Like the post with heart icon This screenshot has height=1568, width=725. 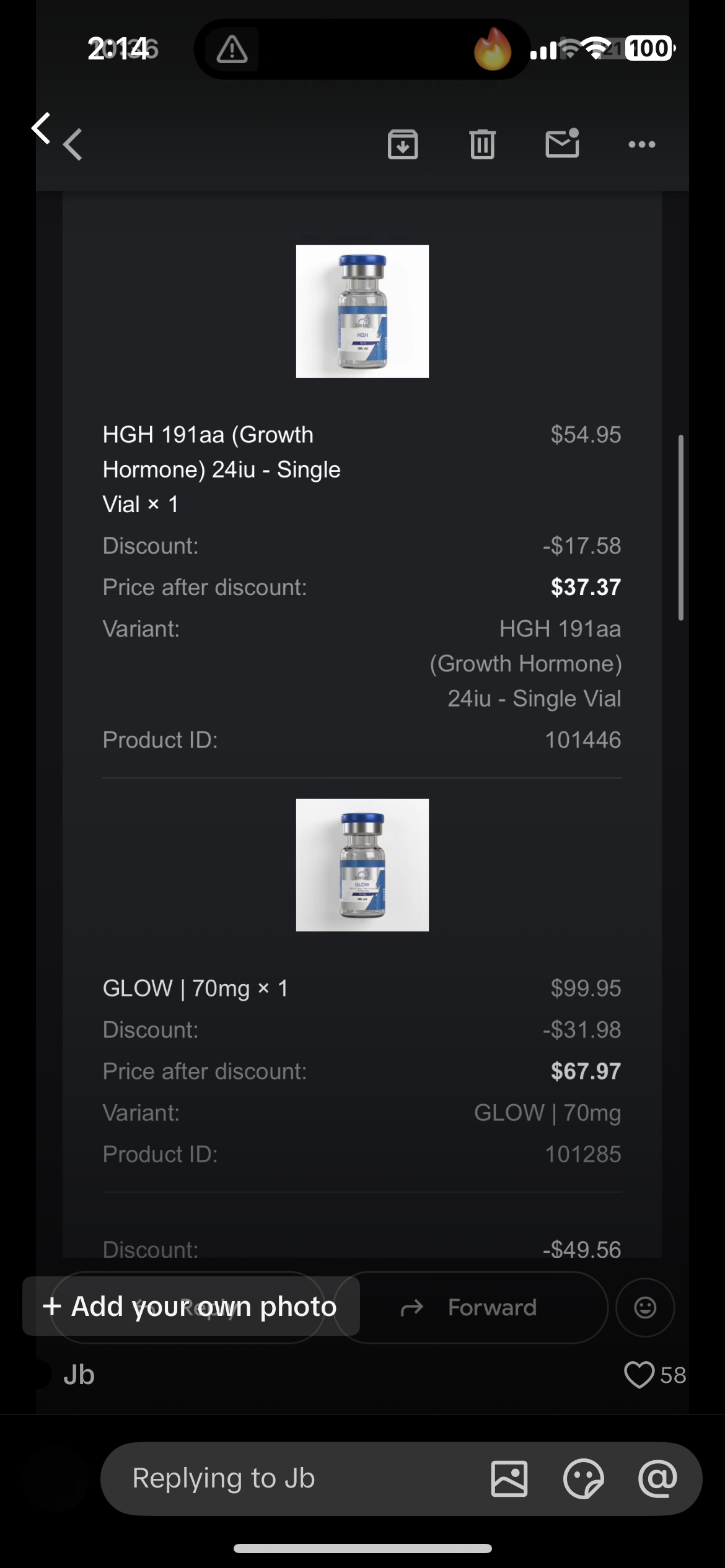639,1375
